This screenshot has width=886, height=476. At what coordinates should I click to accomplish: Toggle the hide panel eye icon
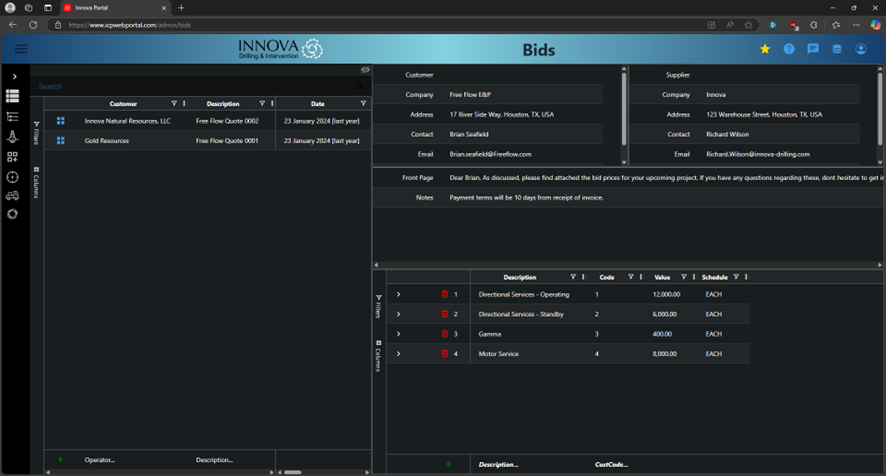365,70
